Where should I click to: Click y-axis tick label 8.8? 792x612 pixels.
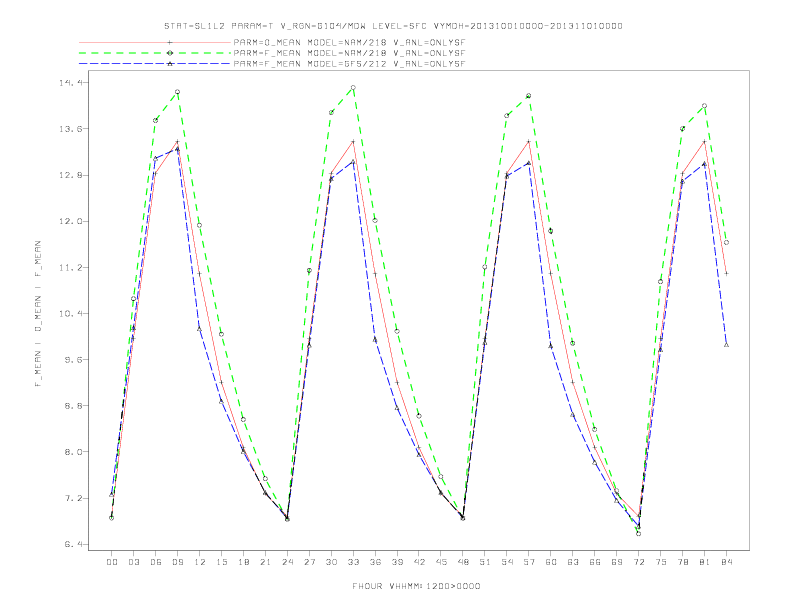click(74, 405)
